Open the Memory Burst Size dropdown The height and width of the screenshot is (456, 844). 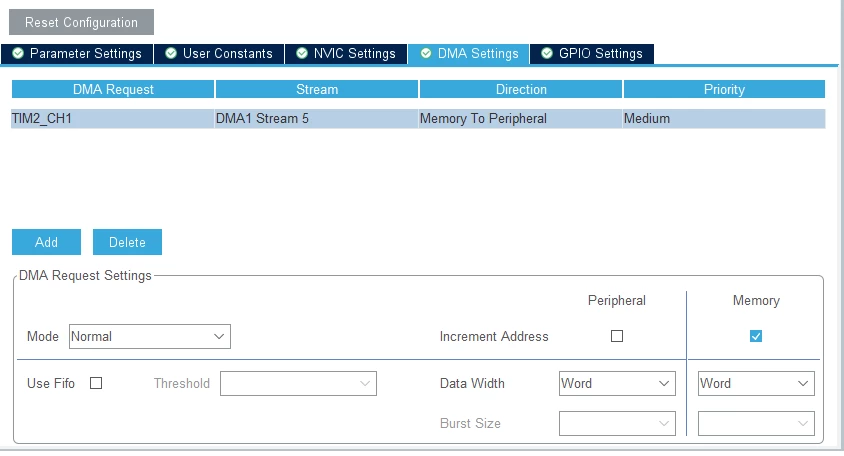pos(756,424)
